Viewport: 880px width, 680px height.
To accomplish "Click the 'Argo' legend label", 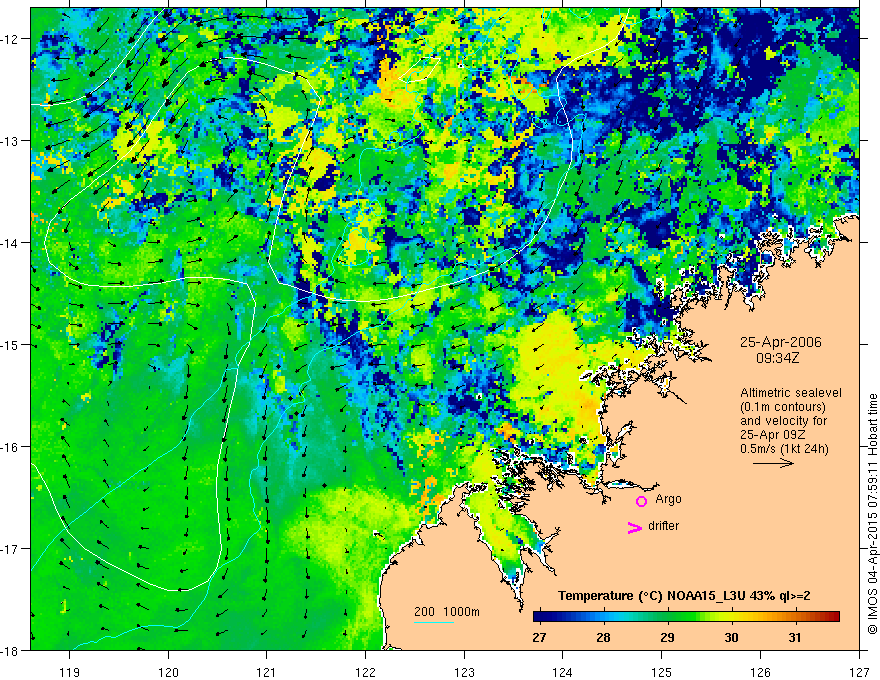I will [x=668, y=499].
